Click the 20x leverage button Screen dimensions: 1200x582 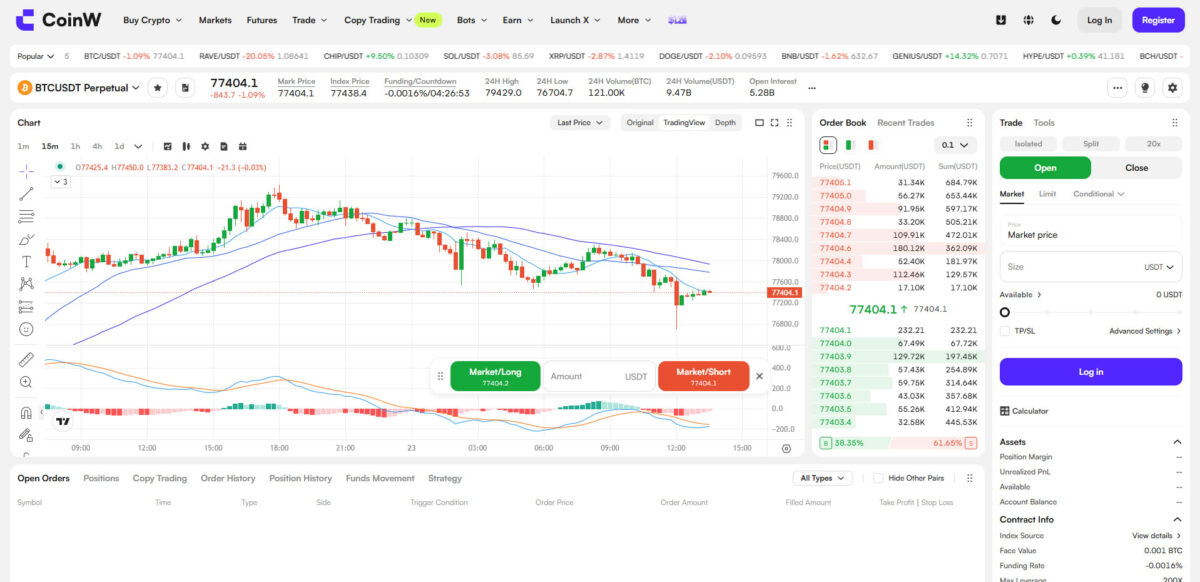(1154, 144)
